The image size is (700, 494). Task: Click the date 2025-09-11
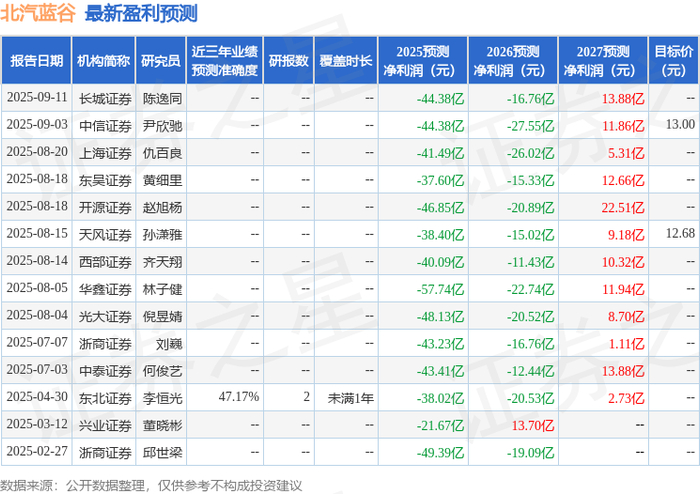pyautogui.click(x=37, y=97)
